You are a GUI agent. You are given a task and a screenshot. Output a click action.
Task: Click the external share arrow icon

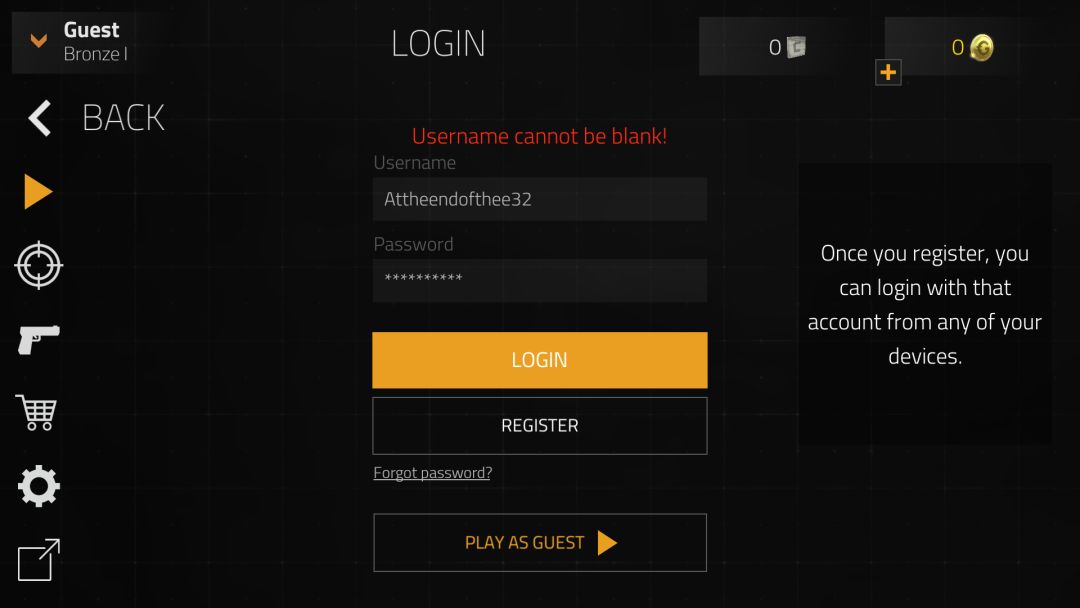pyautogui.click(x=39, y=560)
